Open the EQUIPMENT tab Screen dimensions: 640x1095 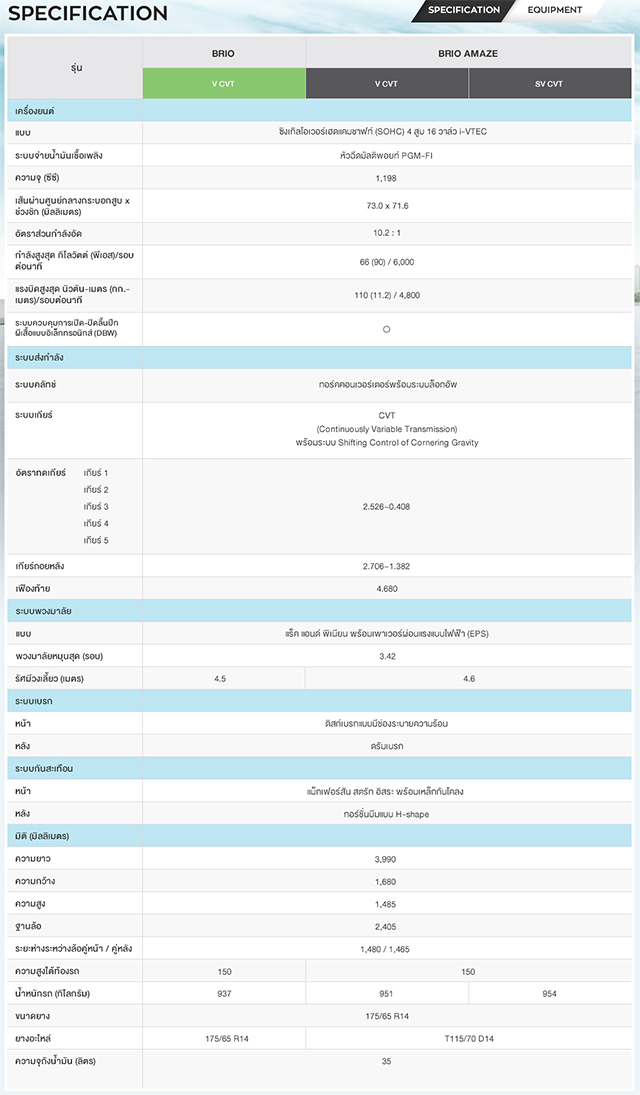pos(555,10)
